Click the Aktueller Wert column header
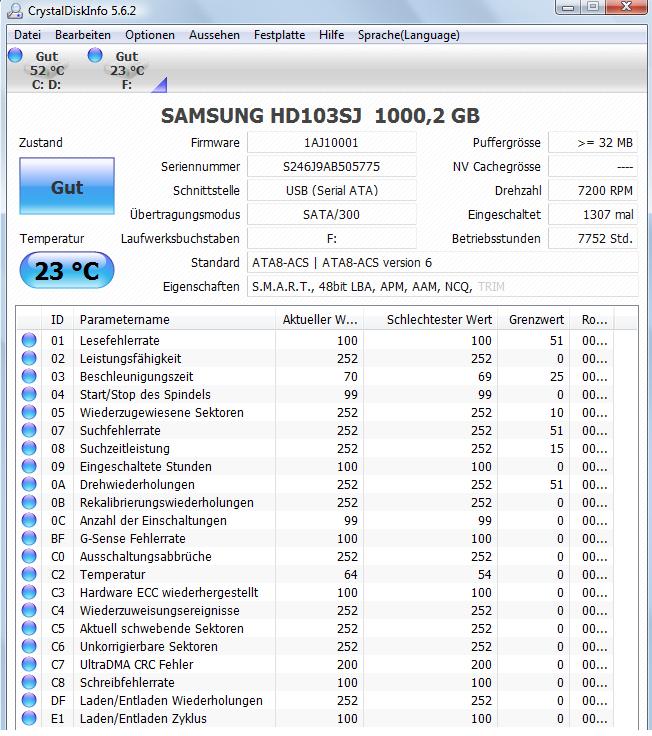The height and width of the screenshot is (736, 652). (x=320, y=320)
